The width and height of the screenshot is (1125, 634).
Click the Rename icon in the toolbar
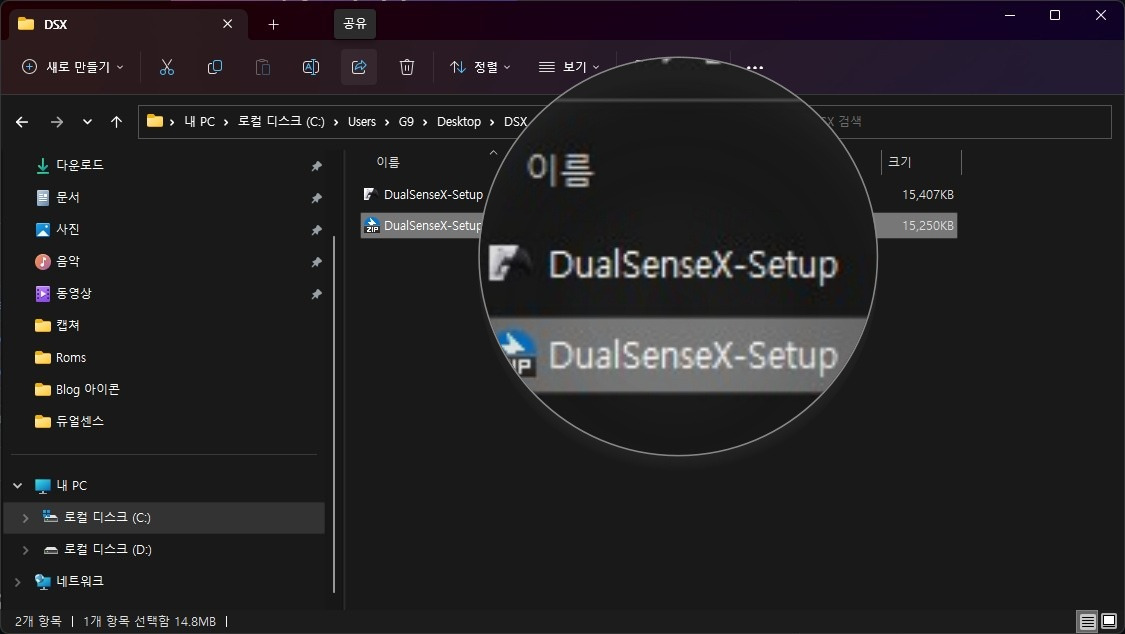click(x=310, y=67)
